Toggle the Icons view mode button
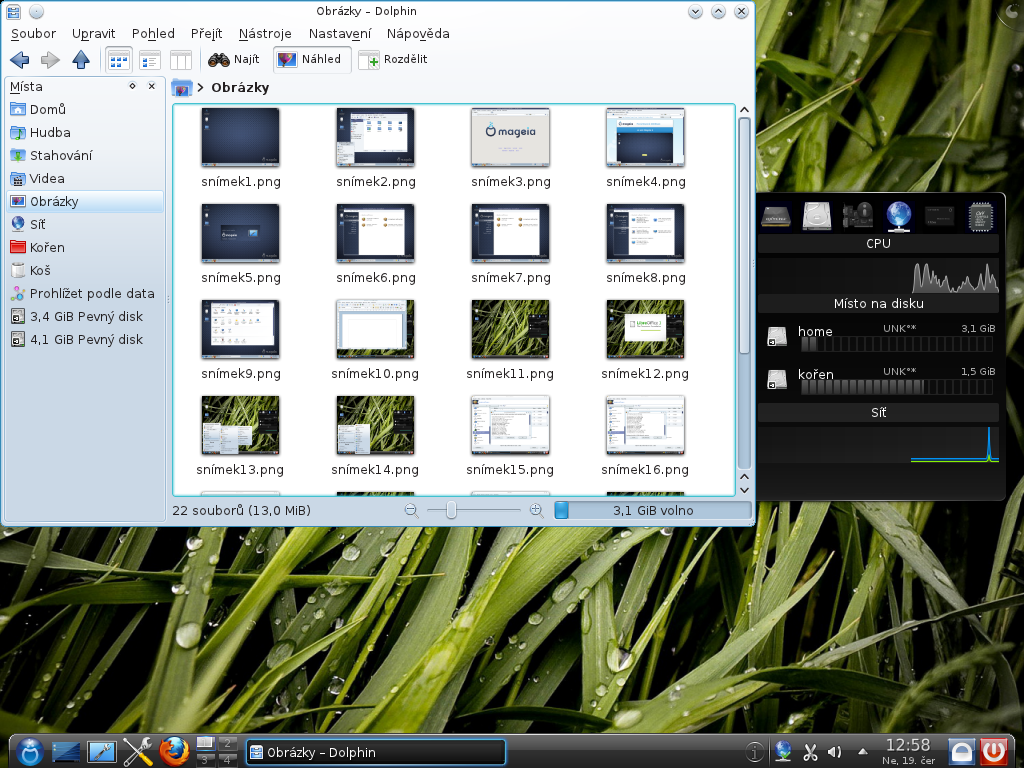Viewport: 1024px width, 768px height. pyautogui.click(x=119, y=60)
